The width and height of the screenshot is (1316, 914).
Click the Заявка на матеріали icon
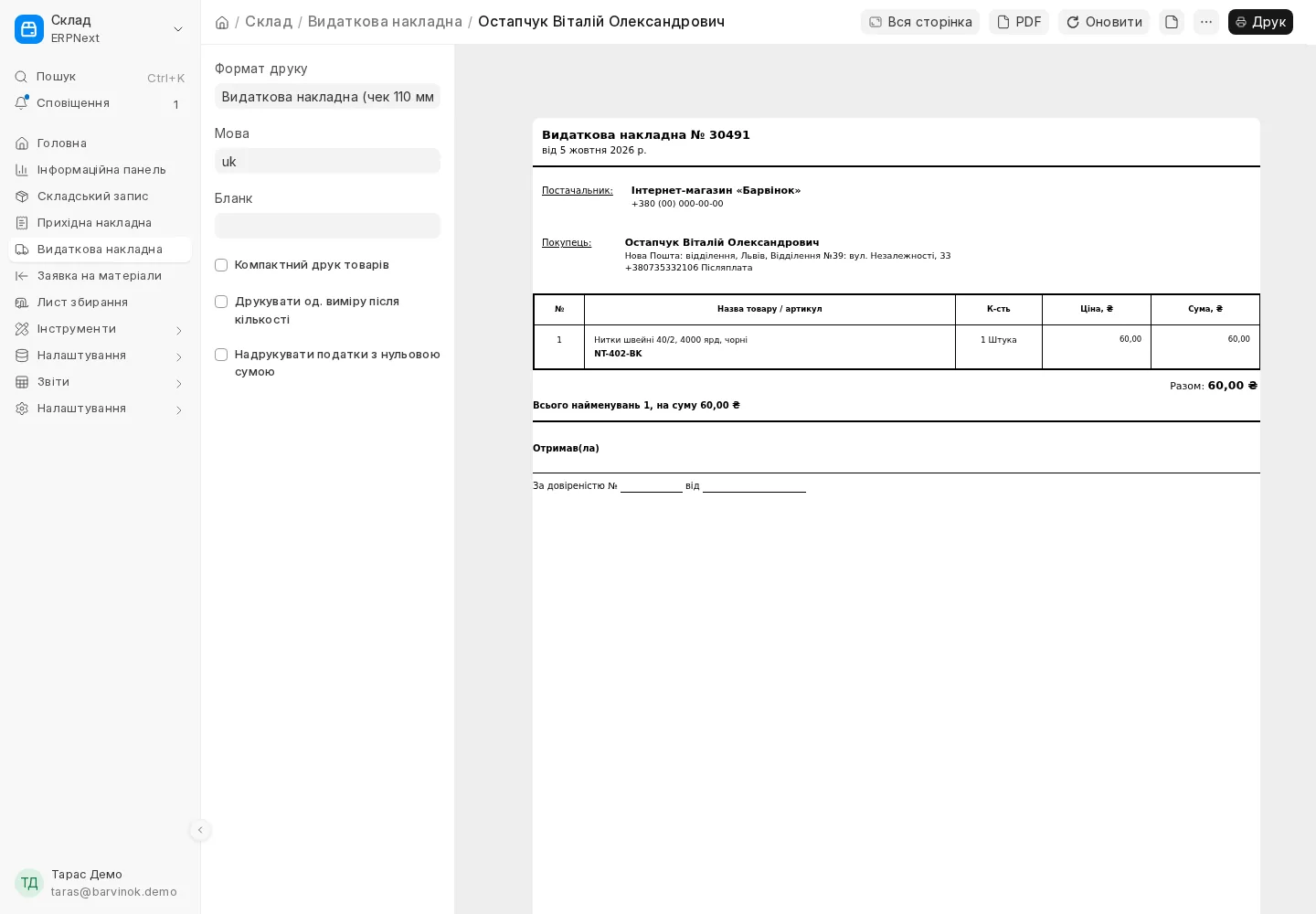22,276
